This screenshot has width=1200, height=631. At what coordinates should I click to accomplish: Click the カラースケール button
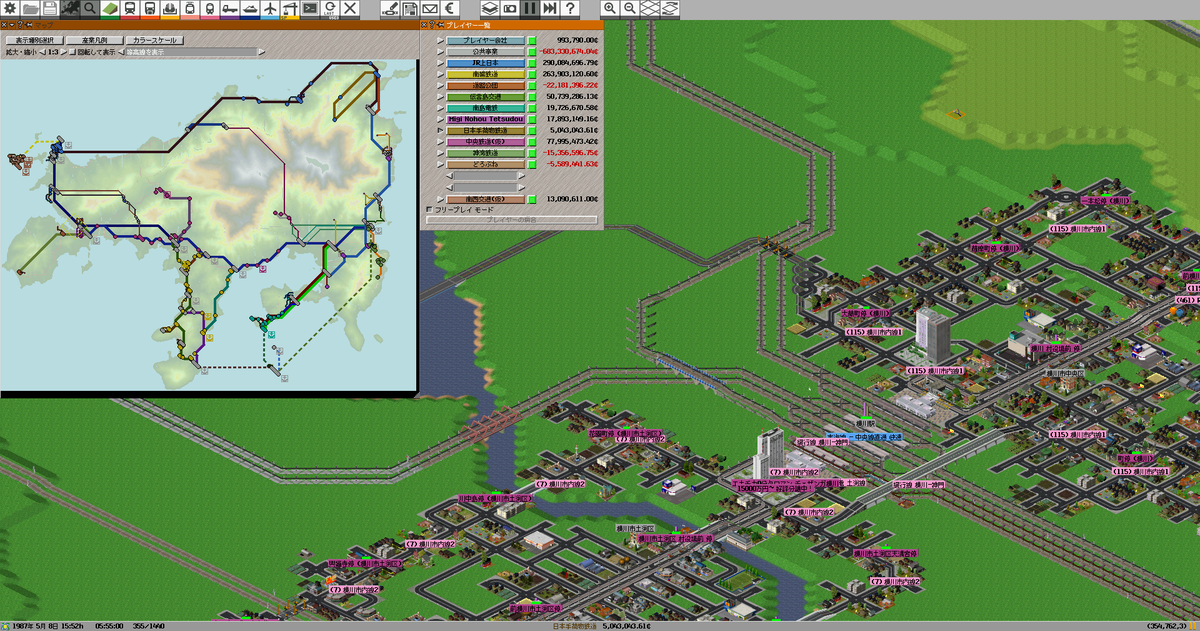coord(155,40)
